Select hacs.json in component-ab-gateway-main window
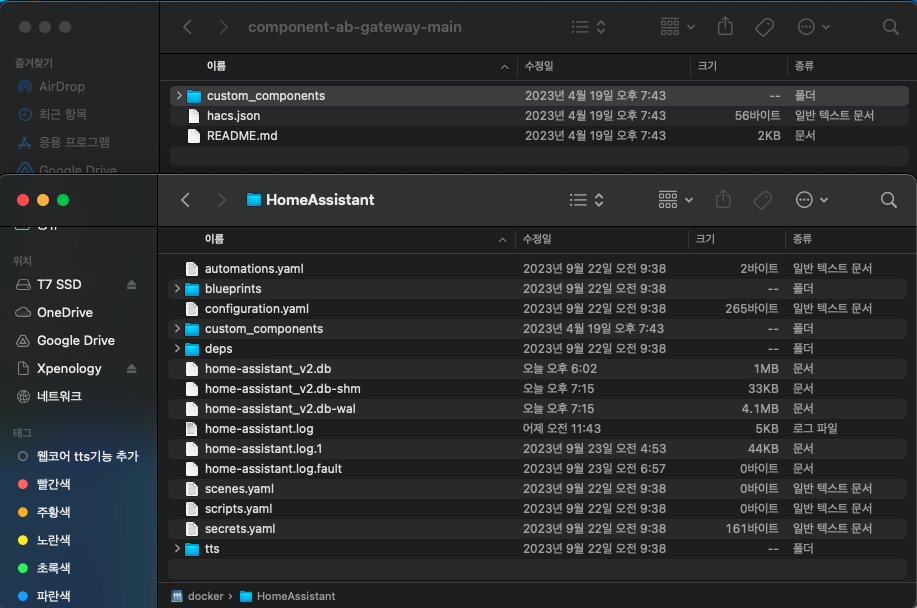Viewport: 917px width, 608px height. pos(539,116)
